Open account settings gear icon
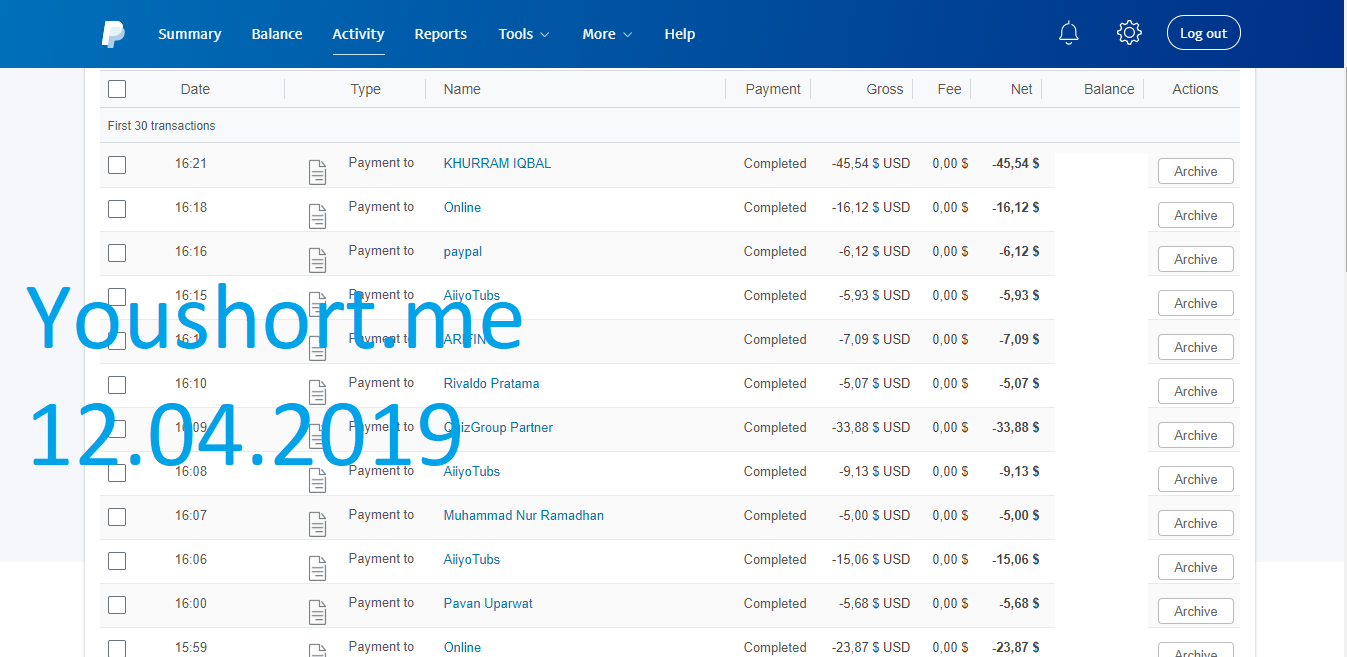The width and height of the screenshot is (1347, 657). [x=1129, y=33]
